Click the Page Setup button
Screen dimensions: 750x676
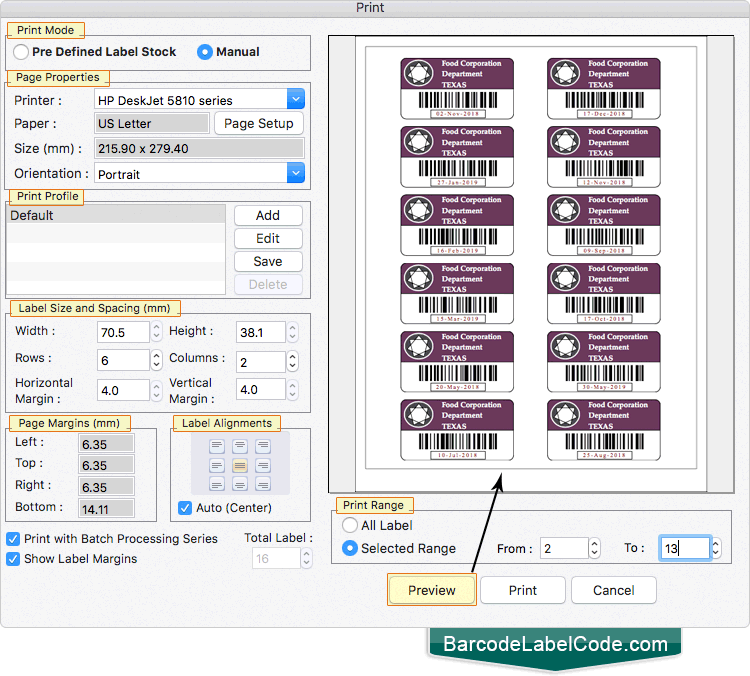pos(259,123)
